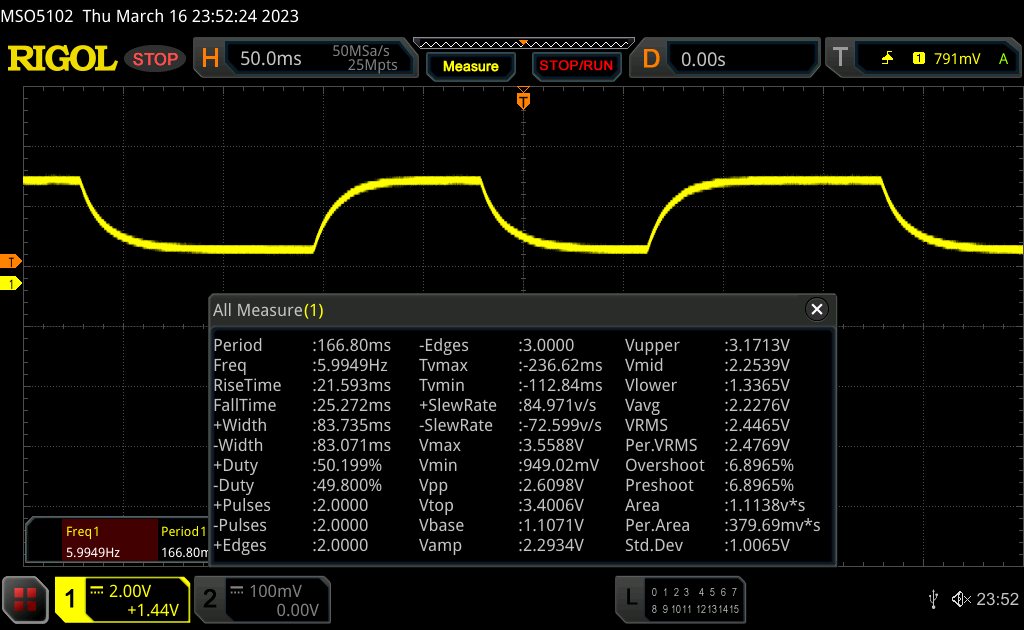Enable channel 2 showing 100mV
The image size is (1024, 630).
click(x=261, y=599)
